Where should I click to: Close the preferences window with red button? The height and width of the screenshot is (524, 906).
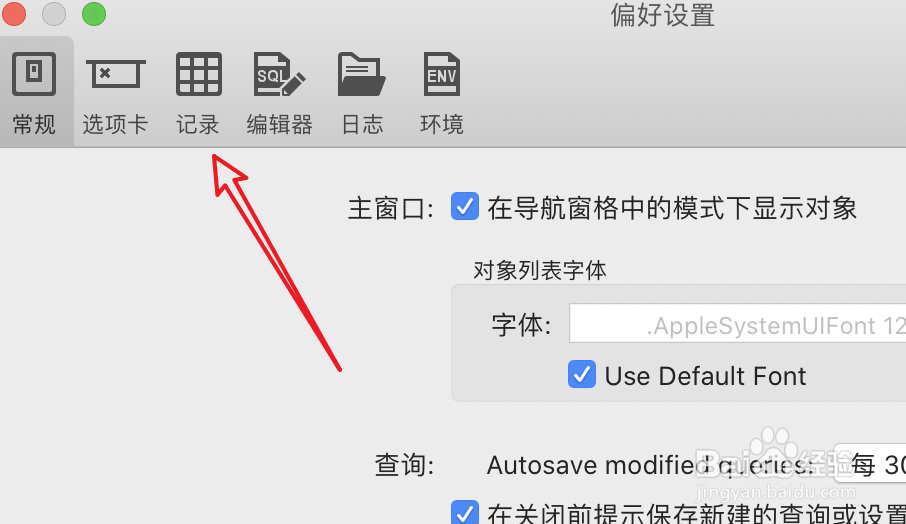click(14, 14)
